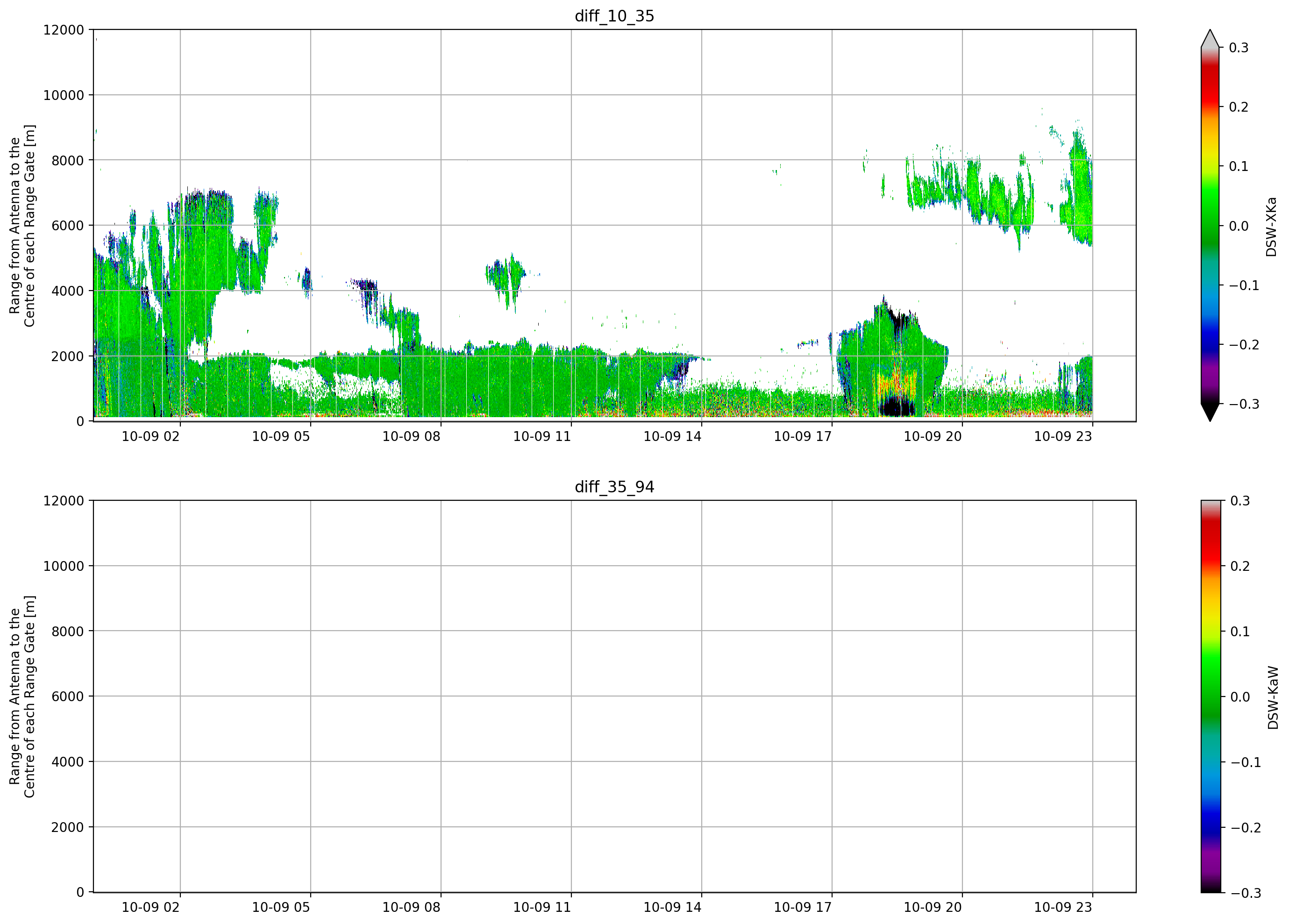Click the diff_35_94 plot title
The image size is (1289, 924).
[614, 487]
